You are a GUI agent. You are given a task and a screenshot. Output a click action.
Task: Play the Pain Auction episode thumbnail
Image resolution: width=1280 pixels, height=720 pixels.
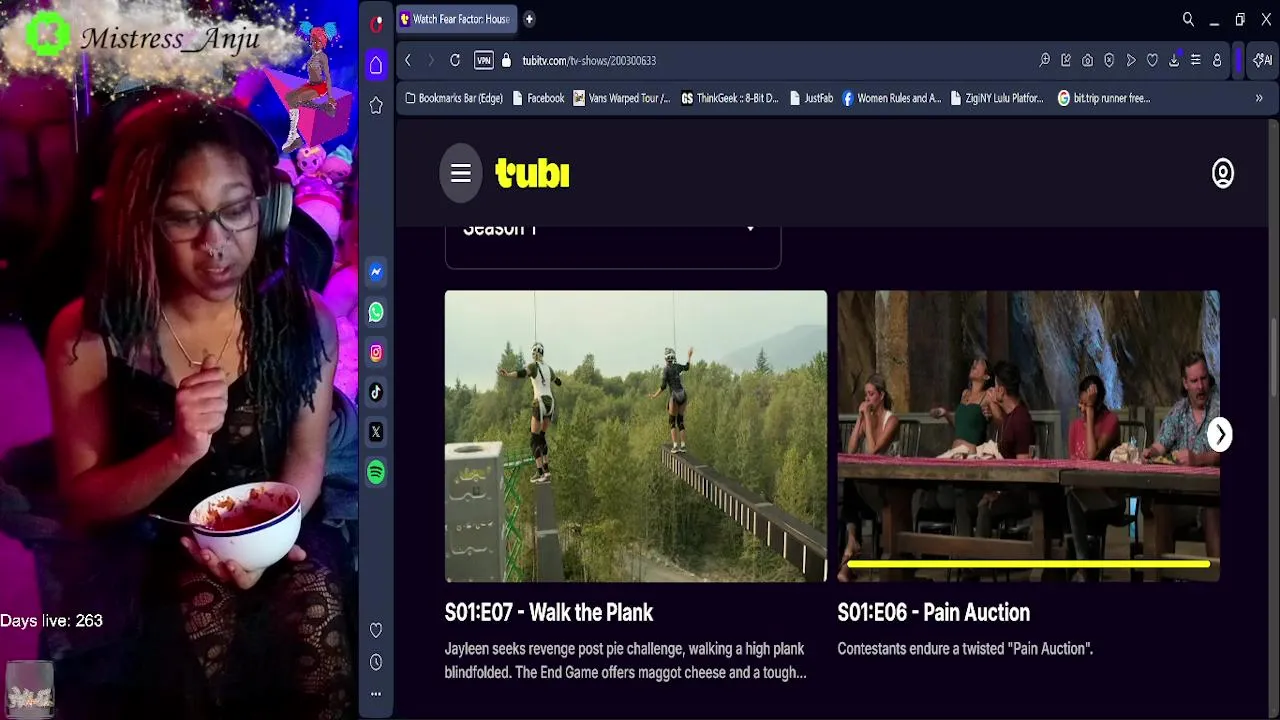(1028, 436)
